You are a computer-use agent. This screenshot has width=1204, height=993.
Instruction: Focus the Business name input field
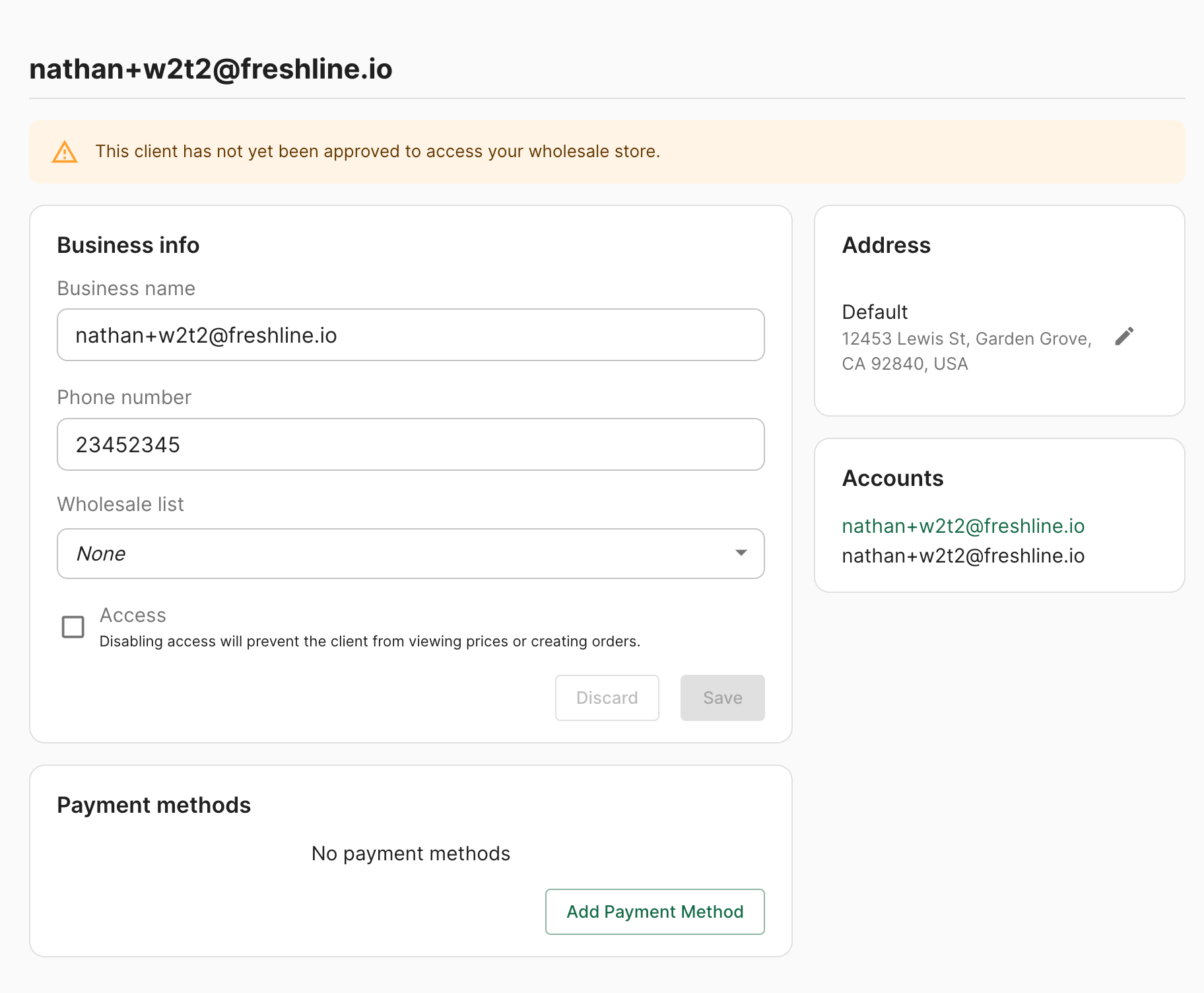(x=411, y=335)
